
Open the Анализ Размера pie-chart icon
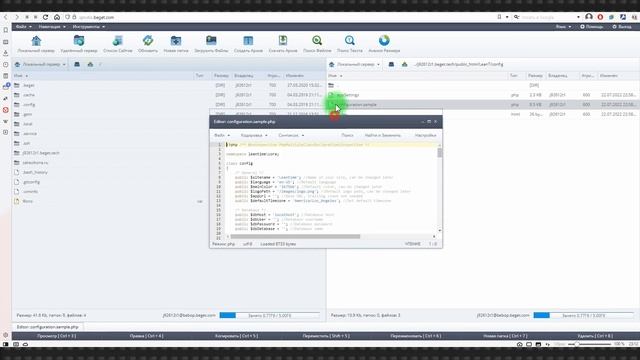(x=384, y=41)
